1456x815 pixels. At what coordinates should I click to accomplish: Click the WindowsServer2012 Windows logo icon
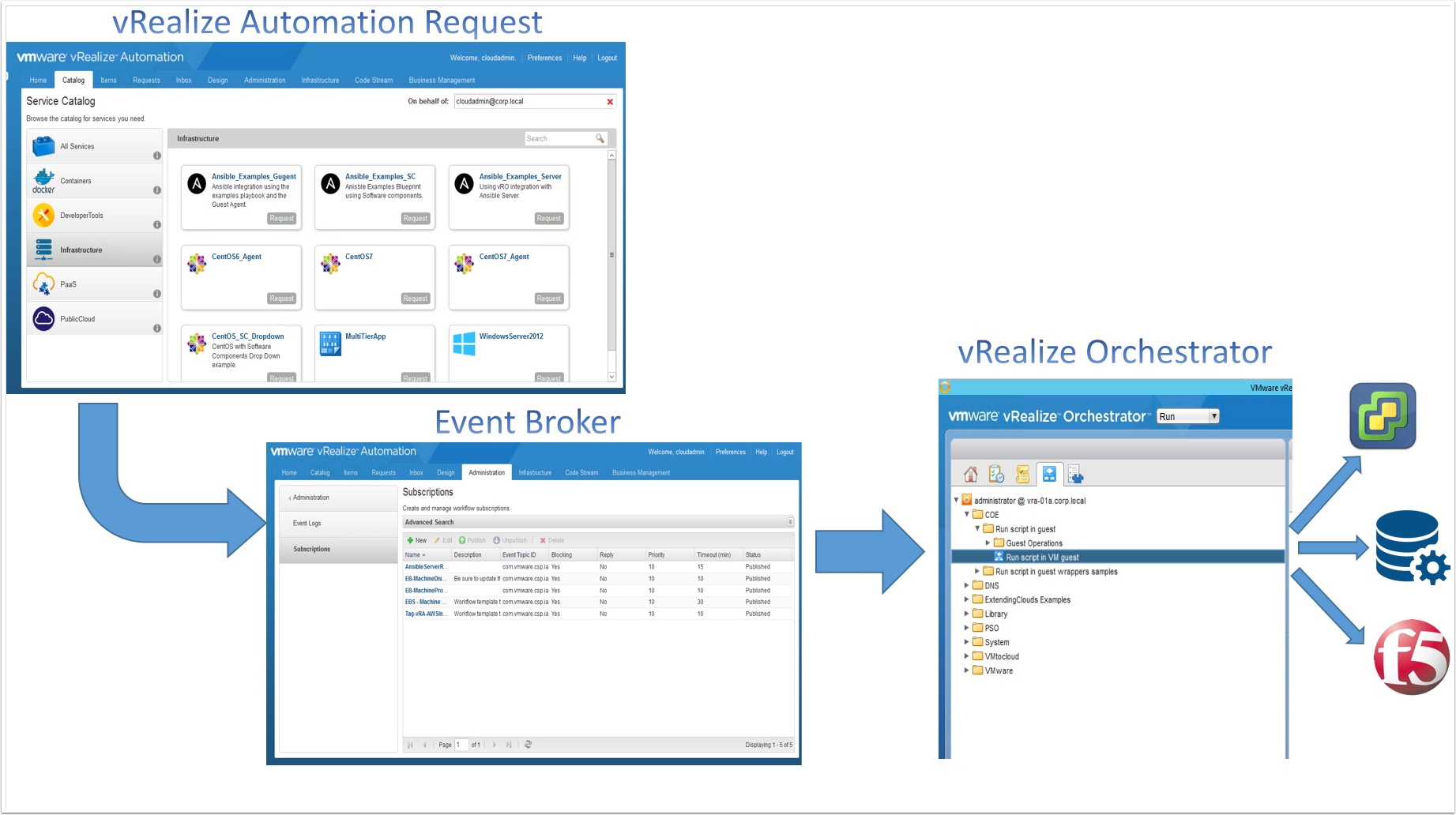pos(464,344)
